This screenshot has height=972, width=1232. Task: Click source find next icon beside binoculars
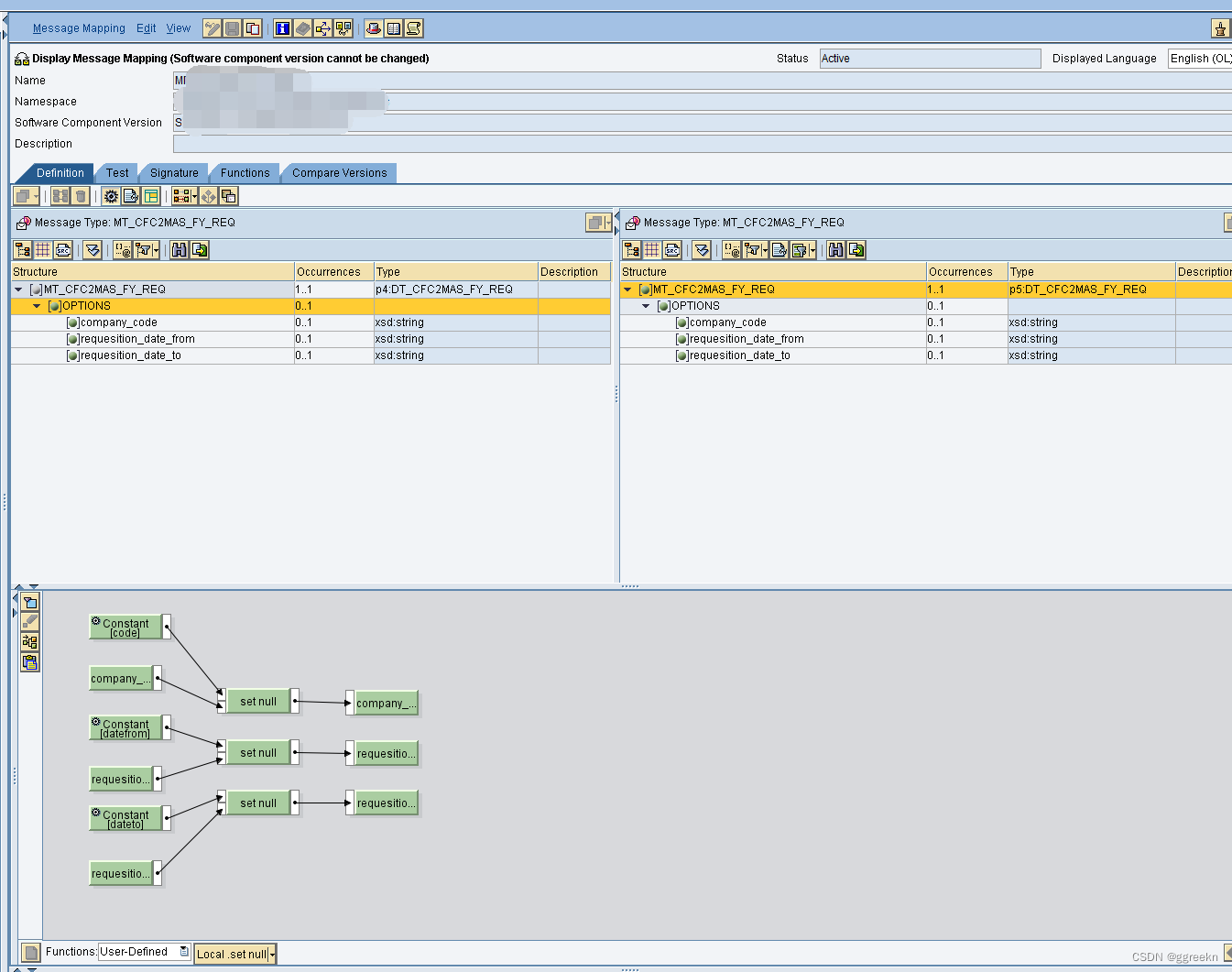pos(200,250)
